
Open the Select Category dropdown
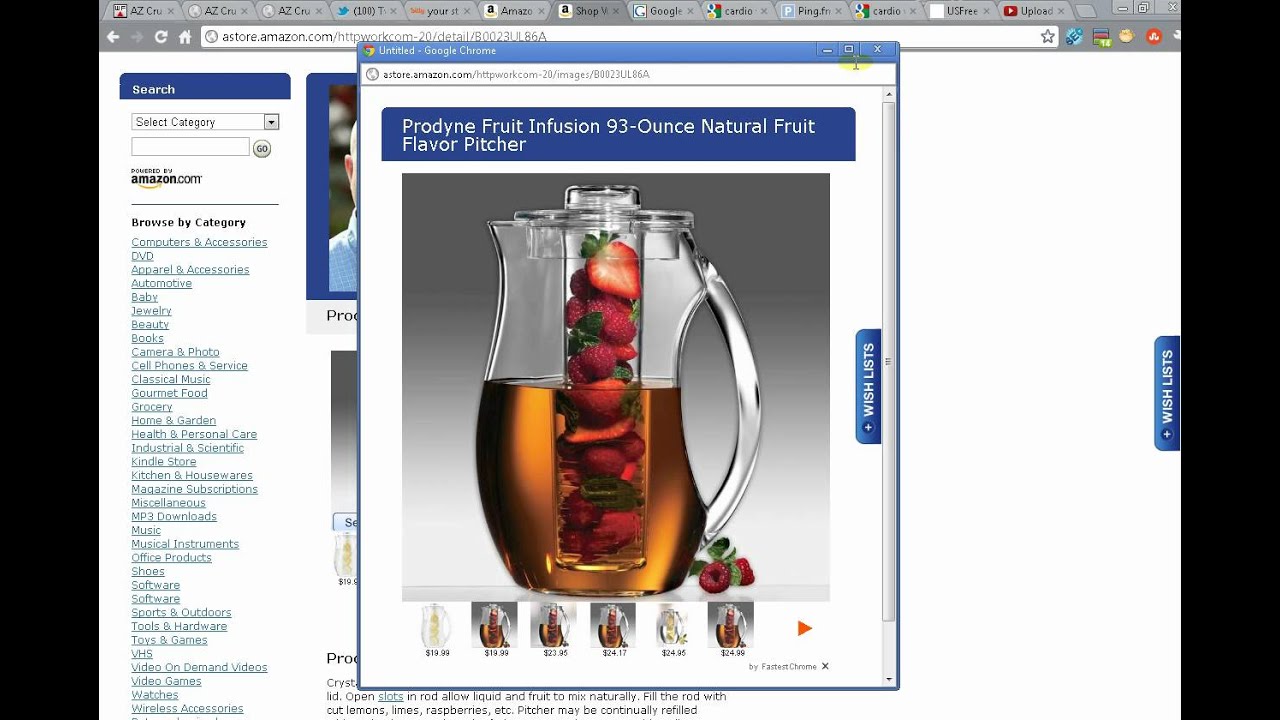205,122
